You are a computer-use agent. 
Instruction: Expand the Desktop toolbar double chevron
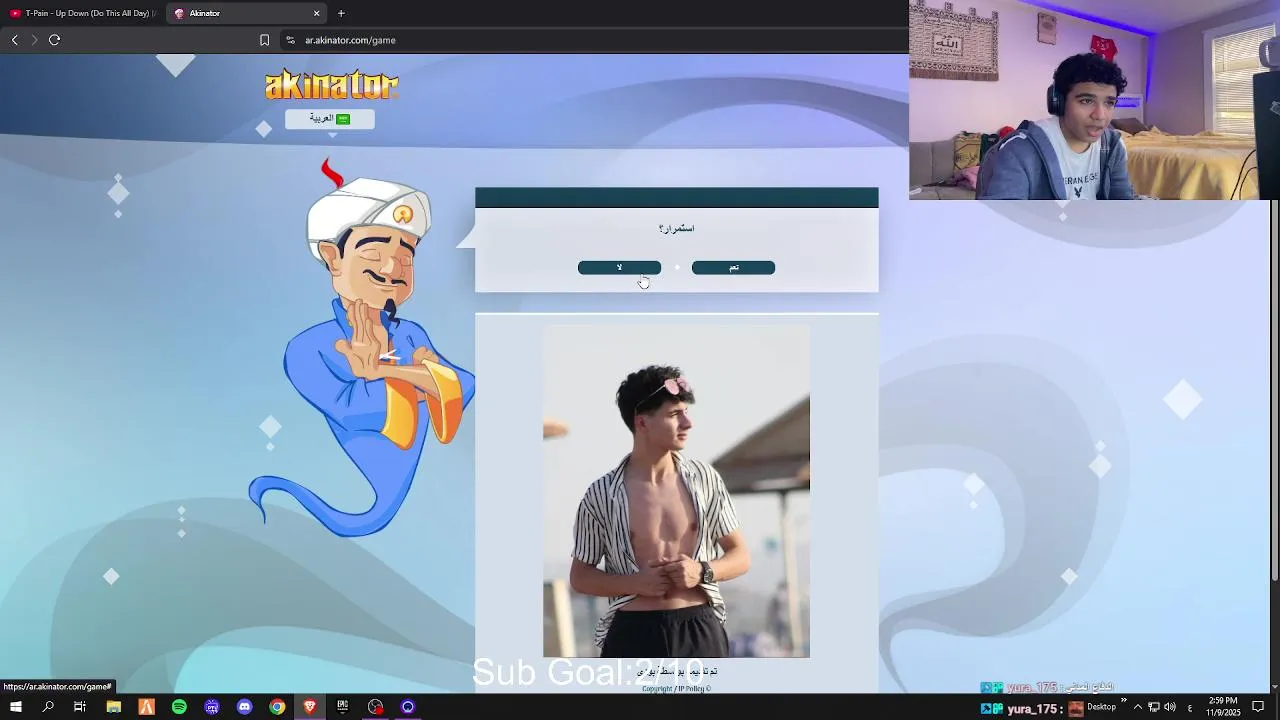[1124, 701]
